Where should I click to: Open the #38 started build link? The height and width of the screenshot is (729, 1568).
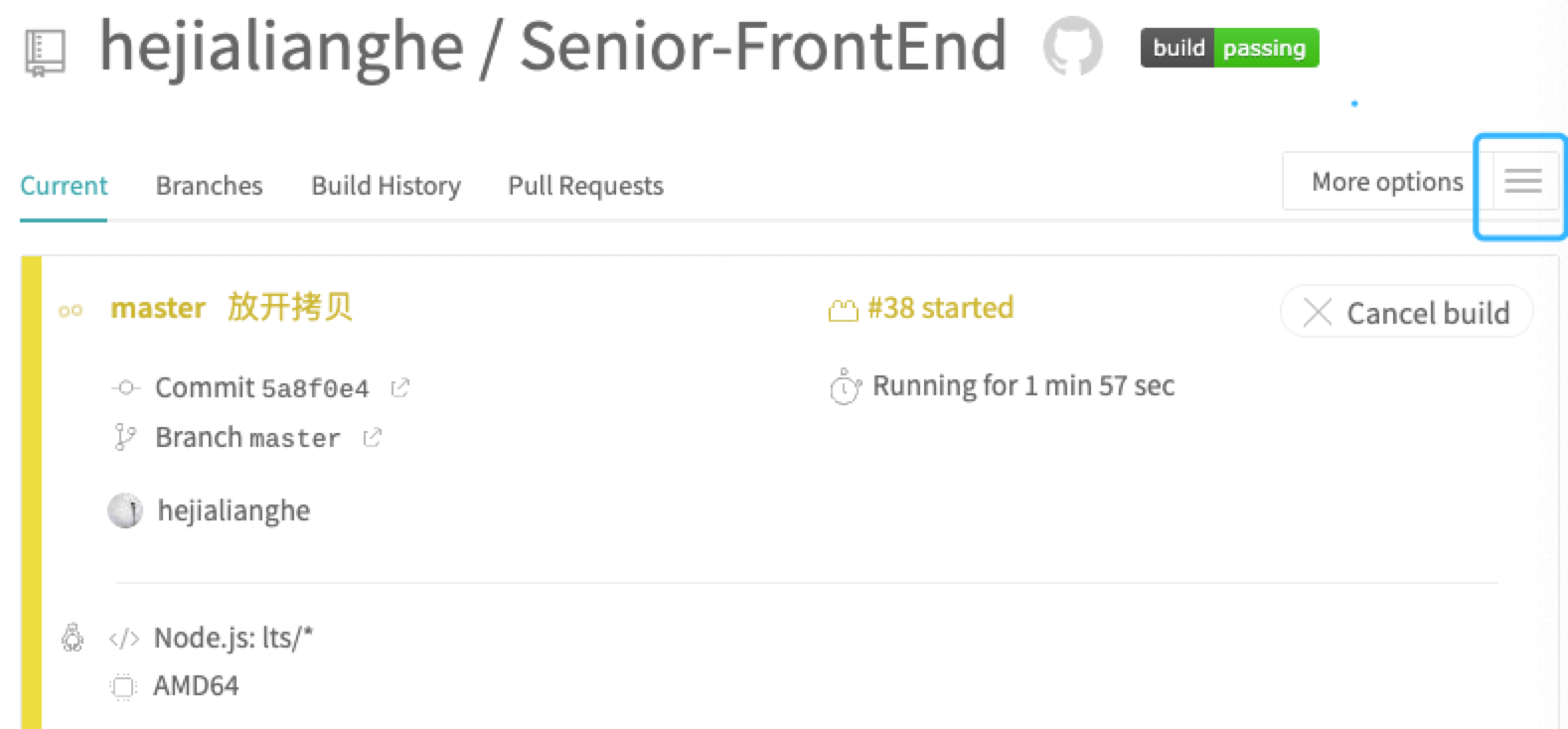tap(940, 308)
